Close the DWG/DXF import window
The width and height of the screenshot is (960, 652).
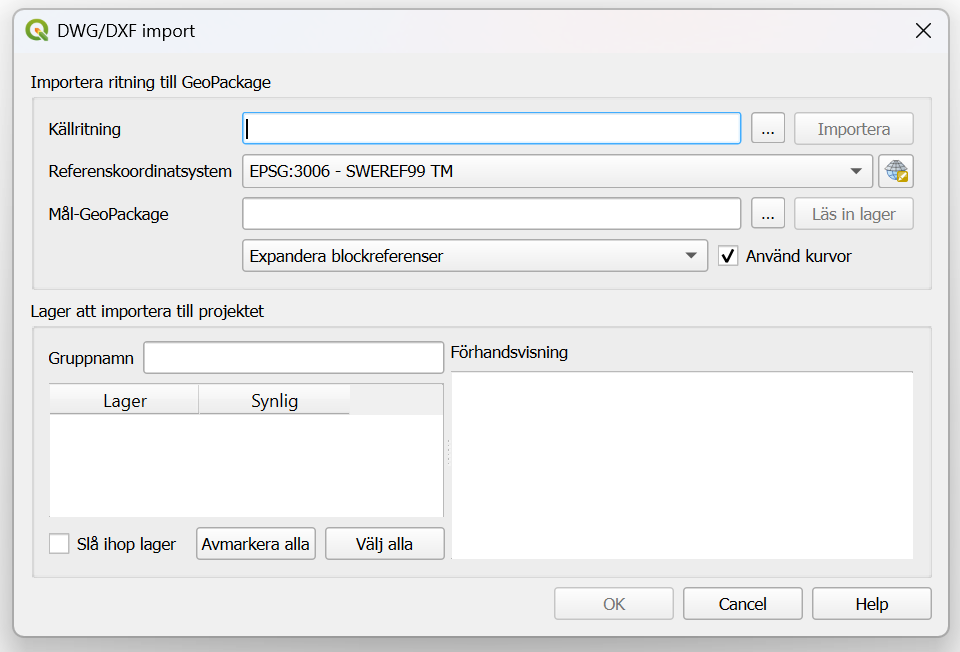click(x=923, y=31)
